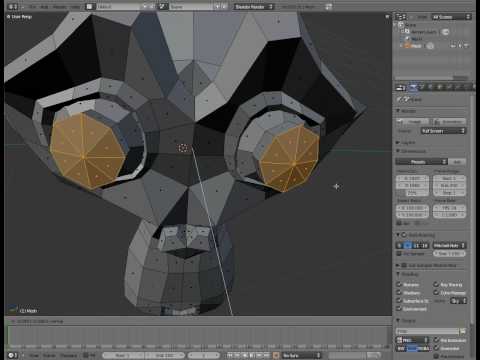Jump to first frame in timeline controls

click(x=230, y=355)
